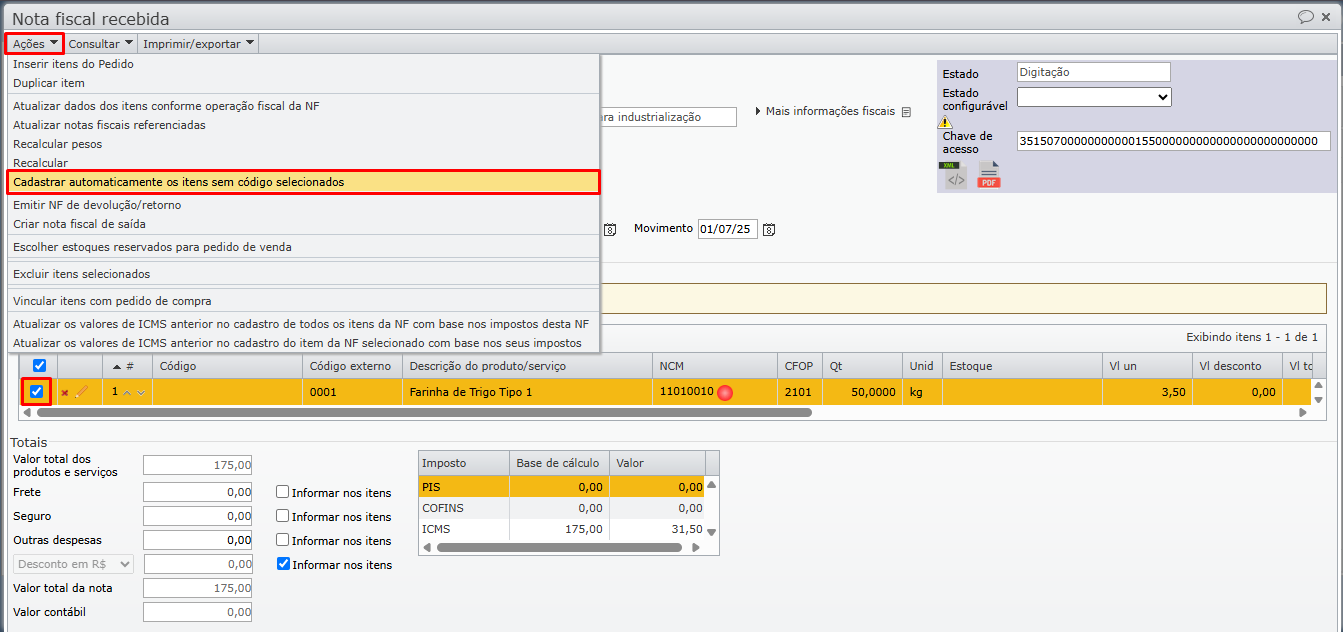This screenshot has width=1343, height=632.
Task: Uncheck the Farinha de Trigo row checkbox
Action: tap(37, 392)
